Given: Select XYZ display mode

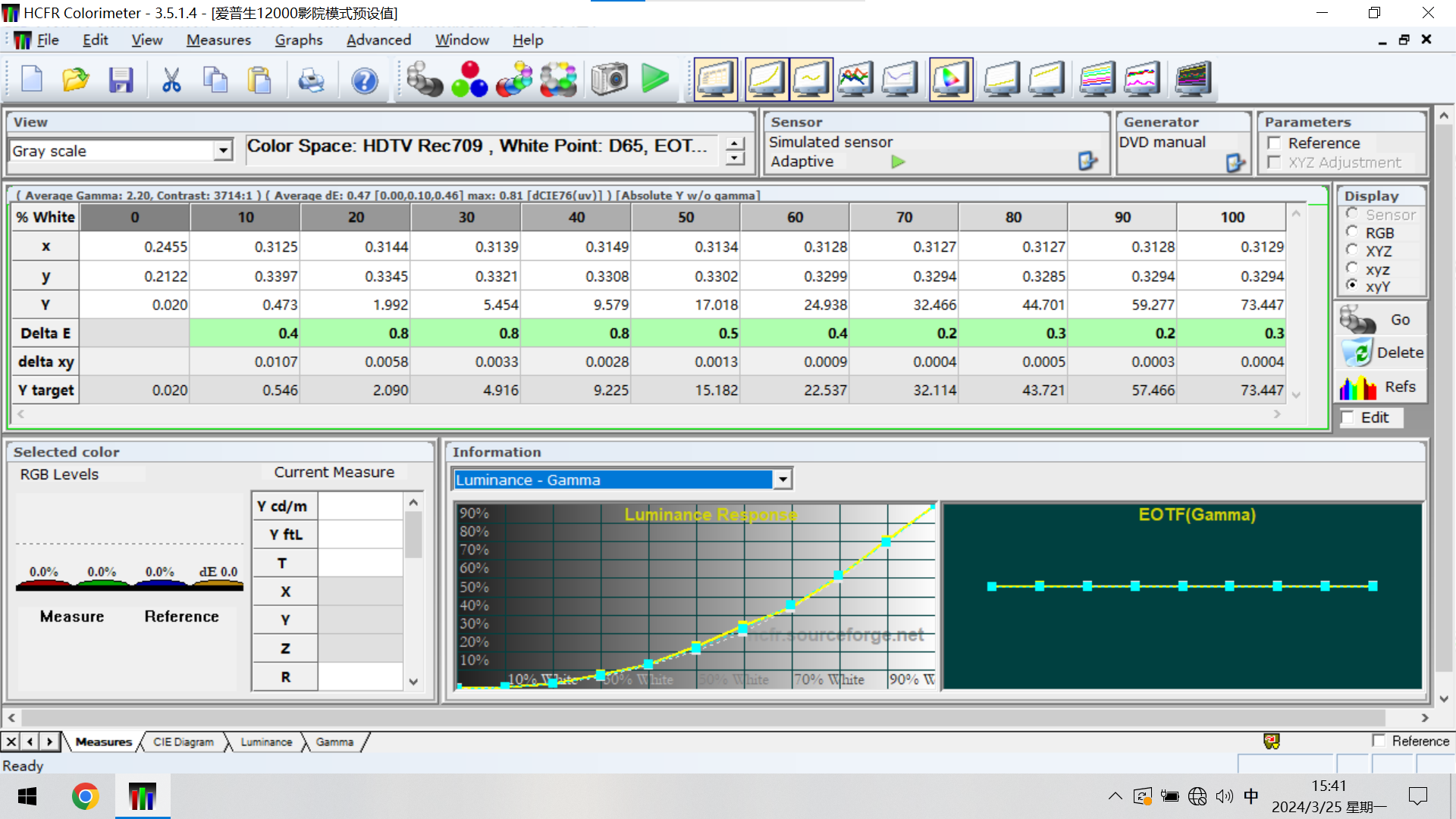Looking at the screenshot, I should tap(1351, 250).
